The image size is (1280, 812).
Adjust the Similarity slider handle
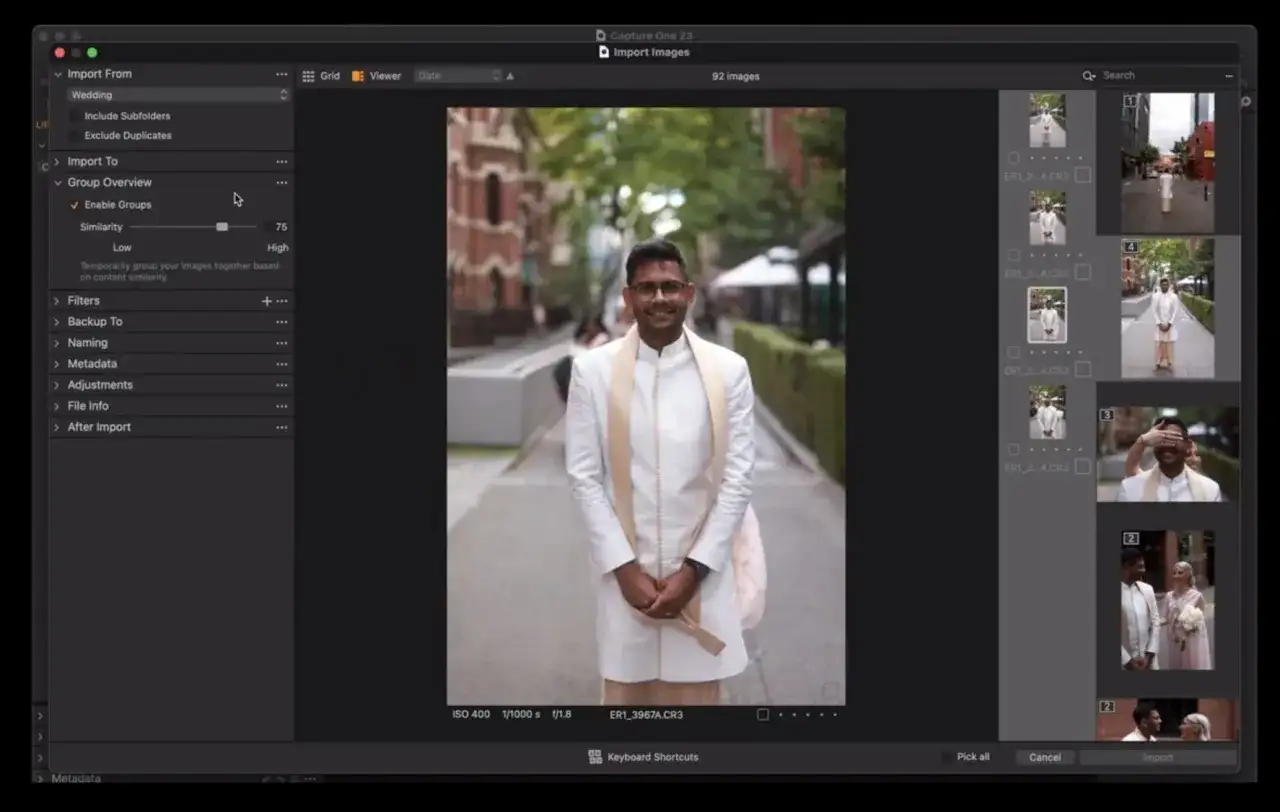pyautogui.click(x=222, y=227)
